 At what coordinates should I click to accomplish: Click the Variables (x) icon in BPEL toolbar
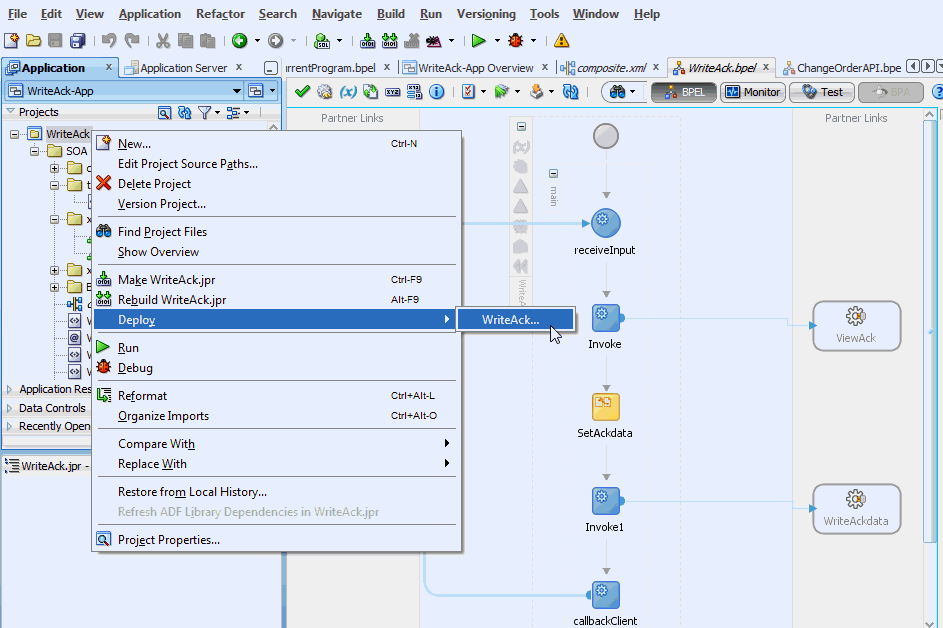click(348, 91)
